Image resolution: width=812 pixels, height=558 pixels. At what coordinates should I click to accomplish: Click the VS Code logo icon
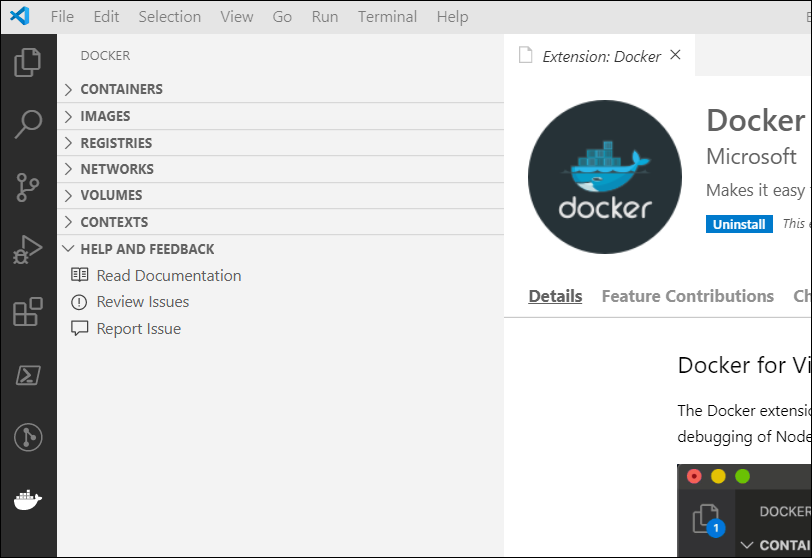20,16
